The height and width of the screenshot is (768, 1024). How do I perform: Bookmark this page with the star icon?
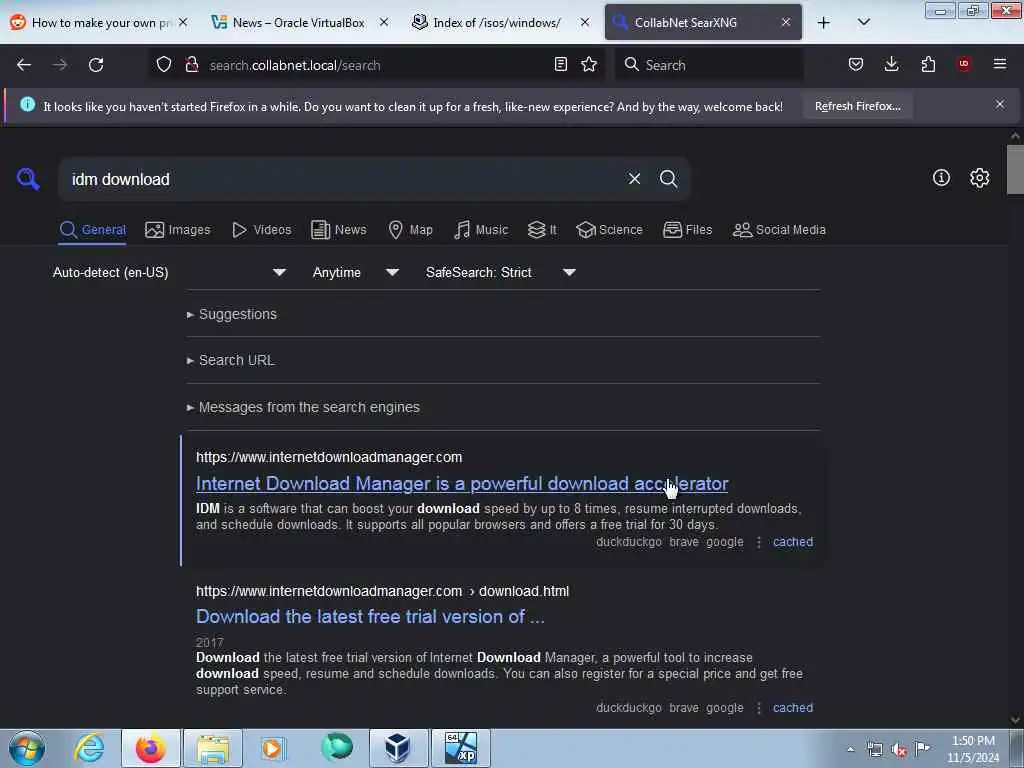589,64
